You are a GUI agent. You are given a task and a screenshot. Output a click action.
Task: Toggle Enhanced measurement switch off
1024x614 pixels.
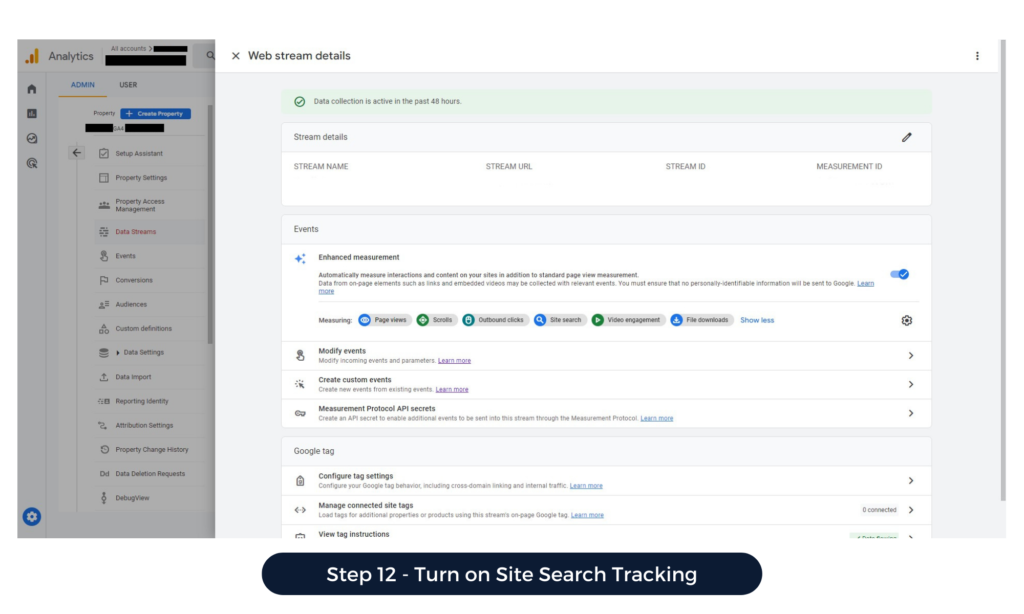(900, 274)
